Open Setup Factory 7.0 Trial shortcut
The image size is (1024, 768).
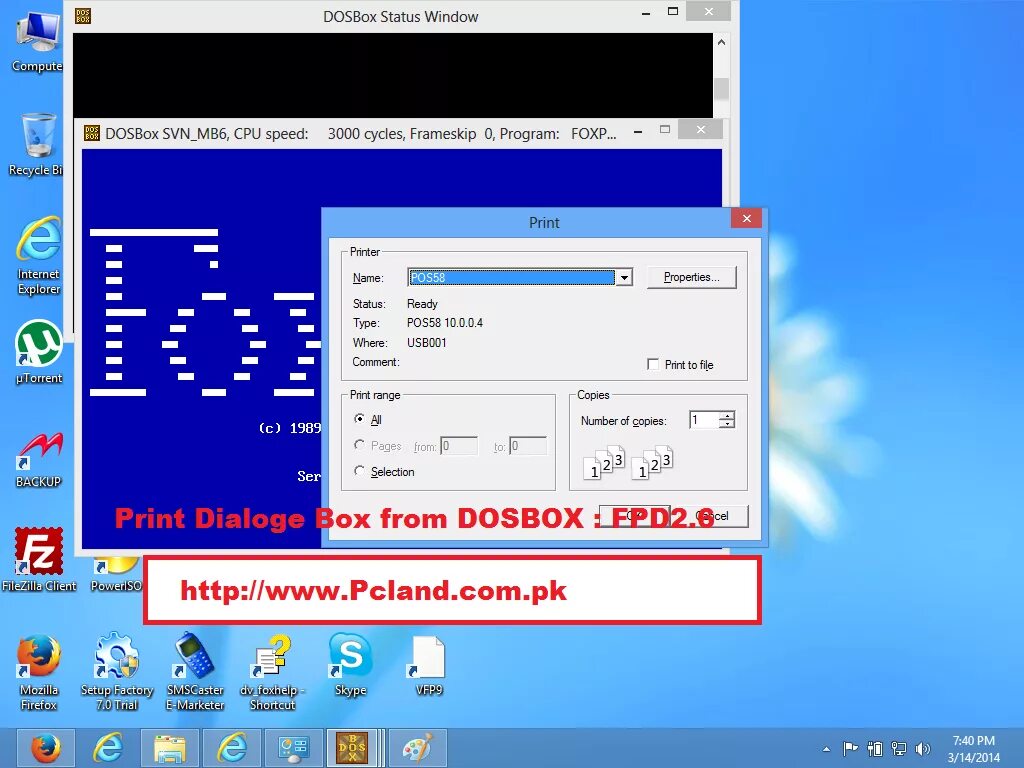click(117, 673)
